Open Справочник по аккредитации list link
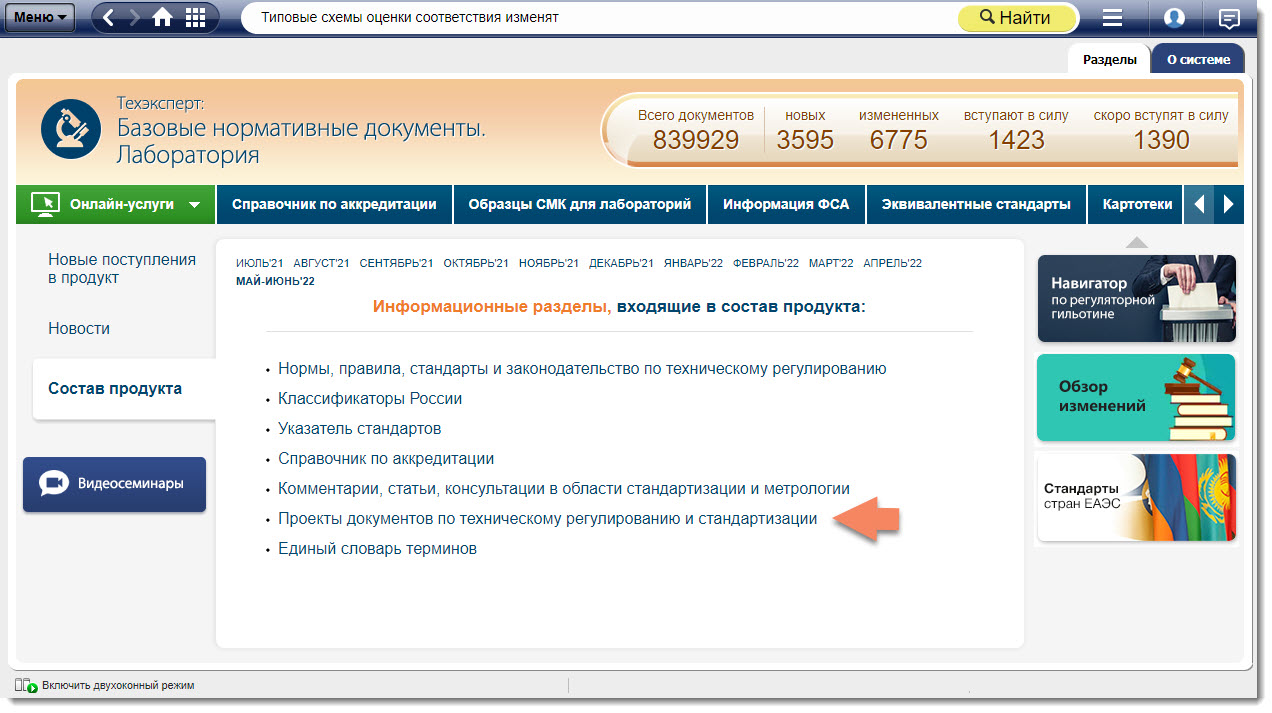 point(386,458)
